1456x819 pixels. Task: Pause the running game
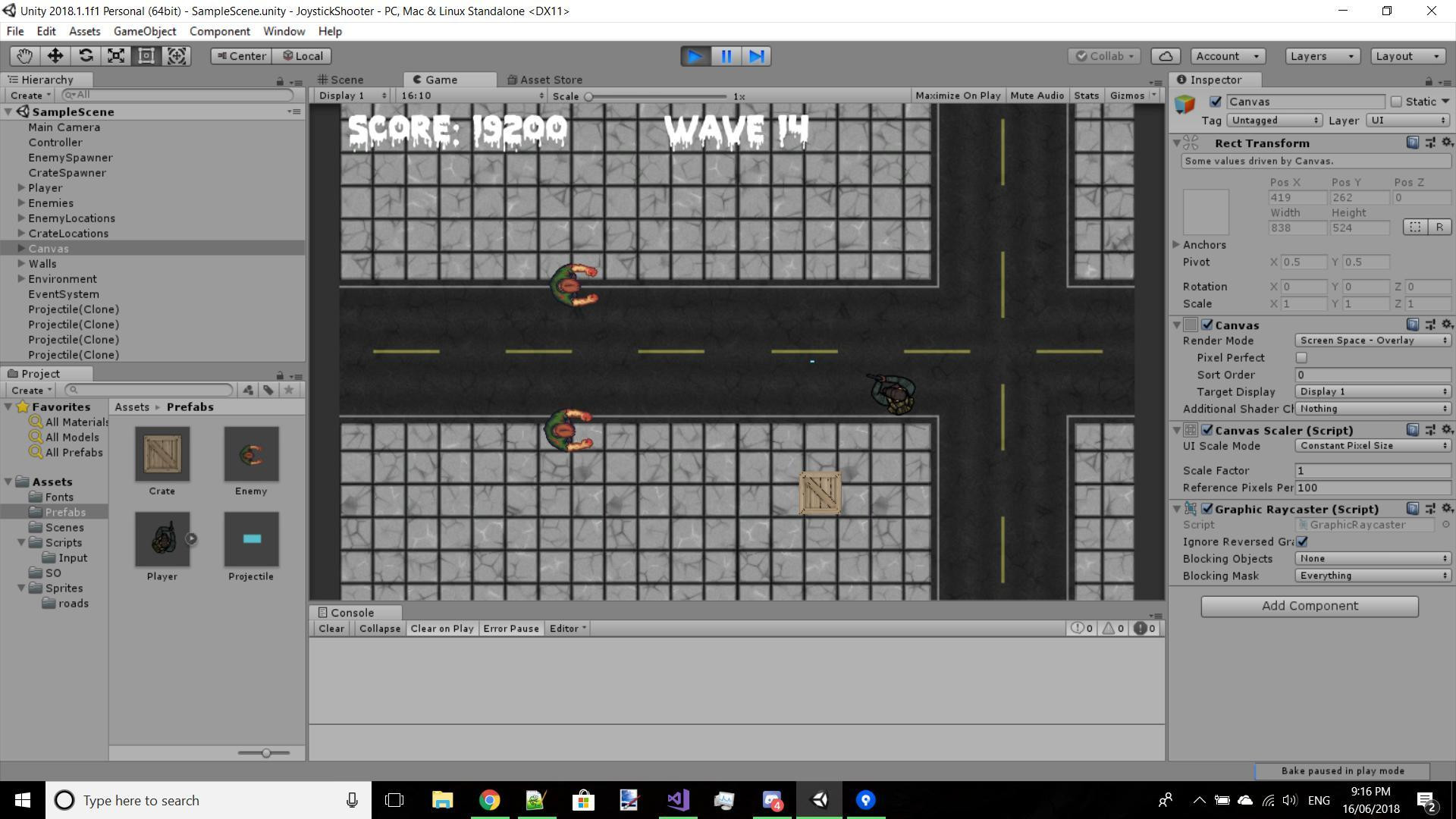pos(726,56)
